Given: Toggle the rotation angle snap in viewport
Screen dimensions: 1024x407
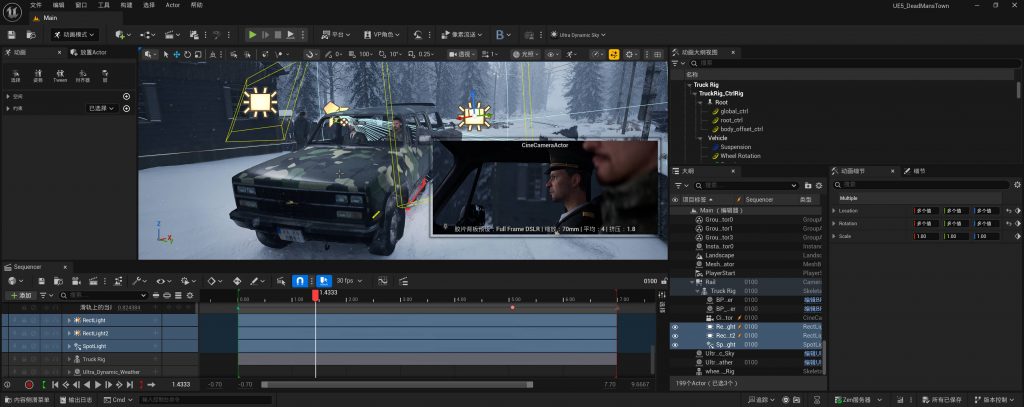Looking at the screenshot, I should coord(380,54).
